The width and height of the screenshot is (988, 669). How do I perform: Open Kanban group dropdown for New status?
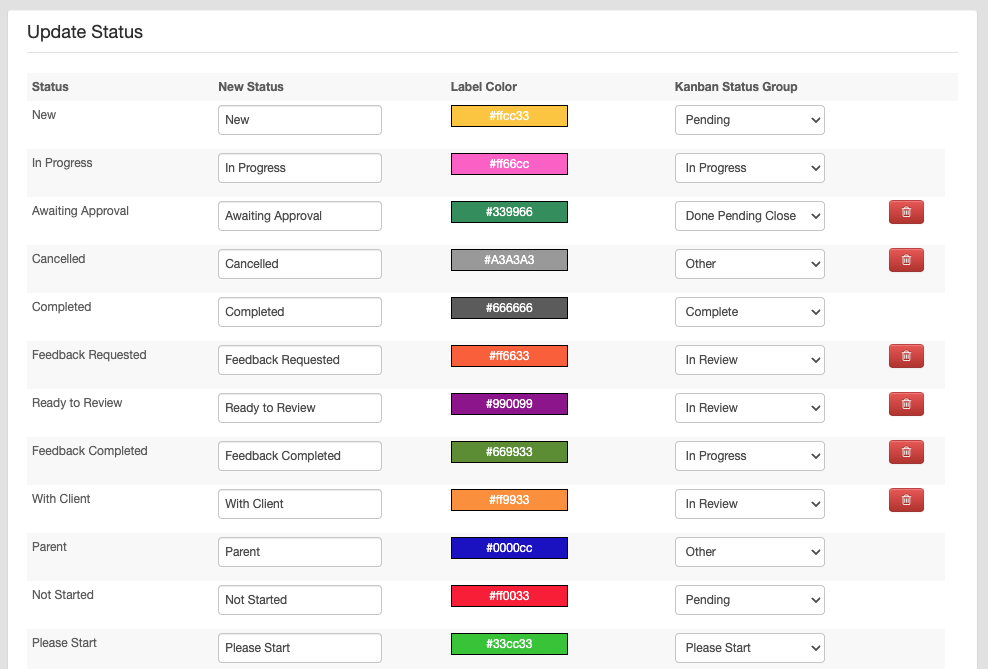pos(750,120)
